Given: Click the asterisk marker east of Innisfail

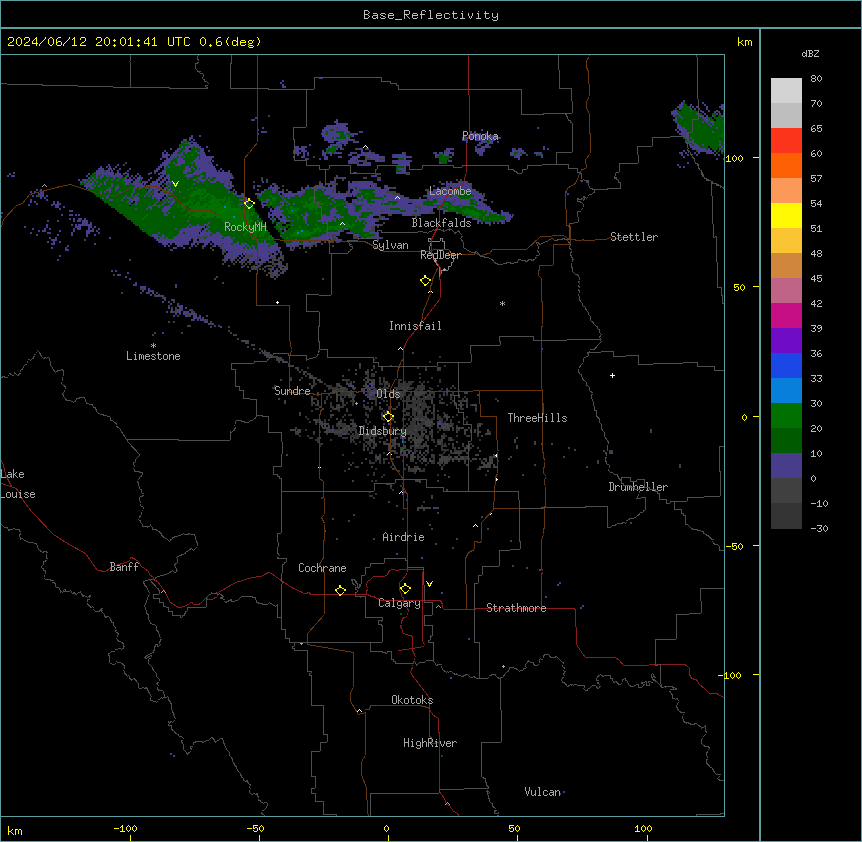Looking at the screenshot, I should click(502, 303).
